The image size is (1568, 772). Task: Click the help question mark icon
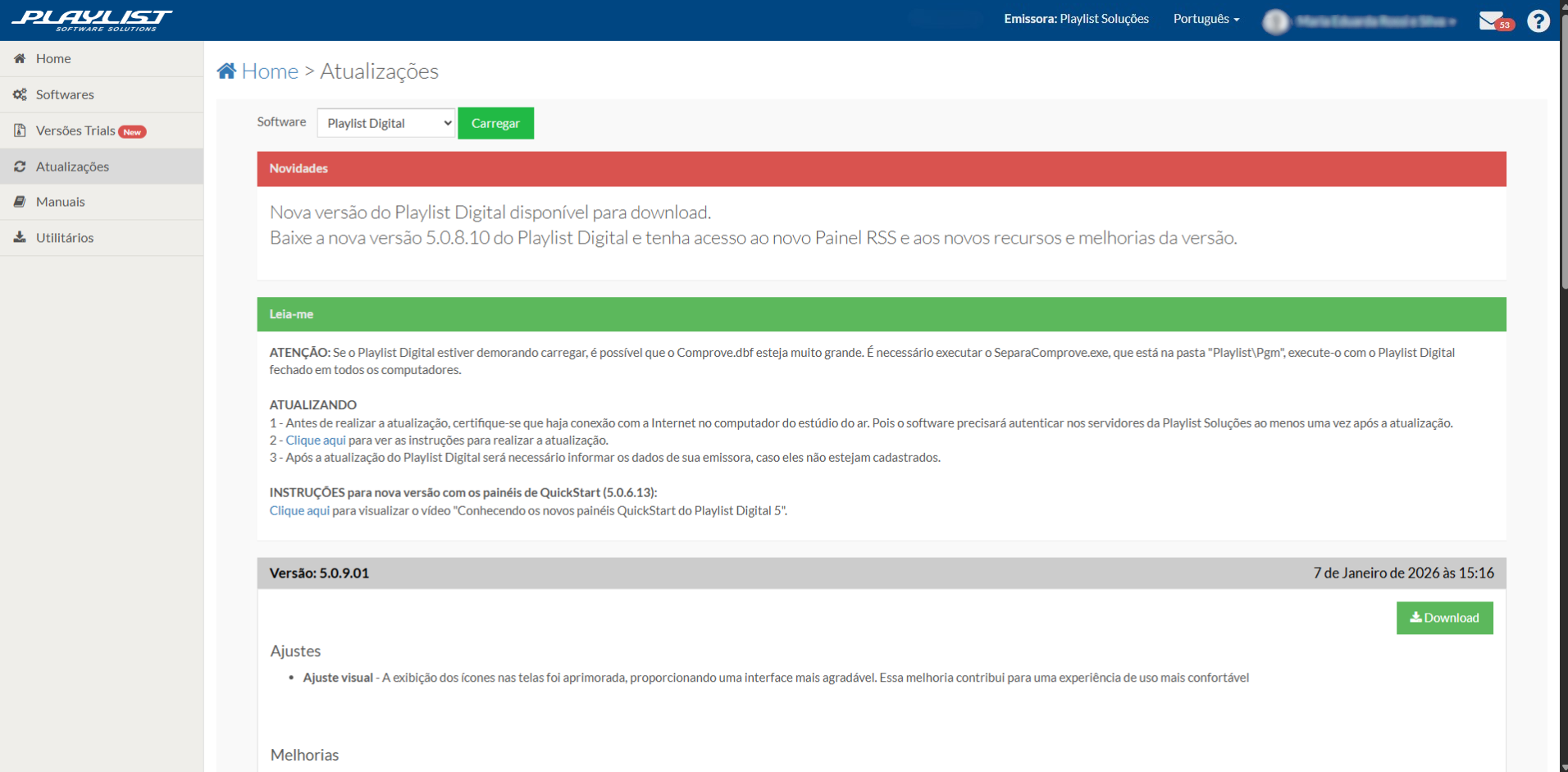pyautogui.click(x=1538, y=21)
